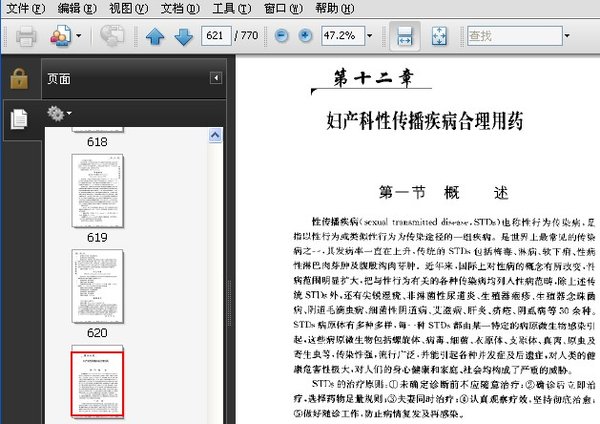Viewport: 600px width, 424px height.
Task: Zoom in with the plus button
Action: [305, 36]
